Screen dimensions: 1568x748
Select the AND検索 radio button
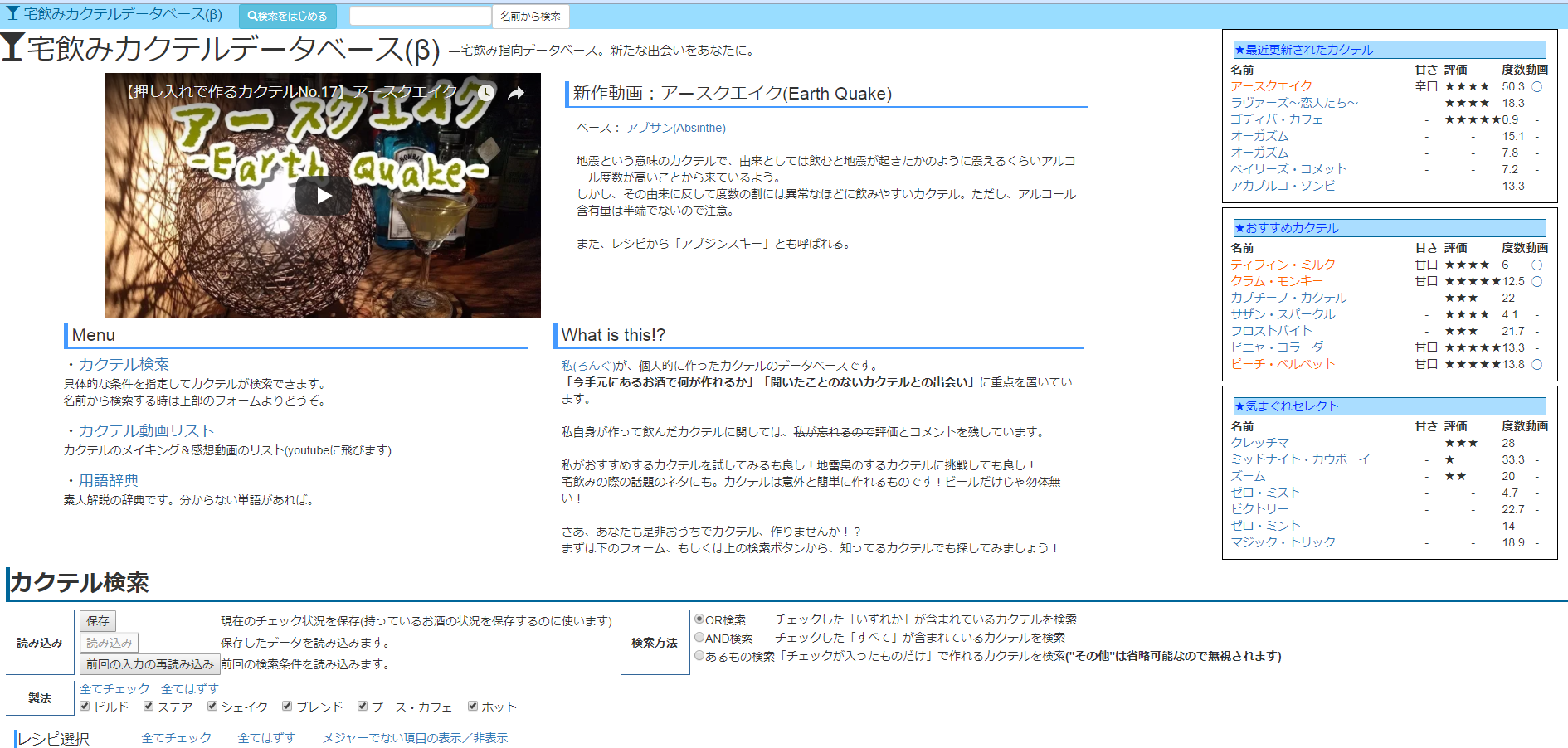pyautogui.click(x=699, y=638)
